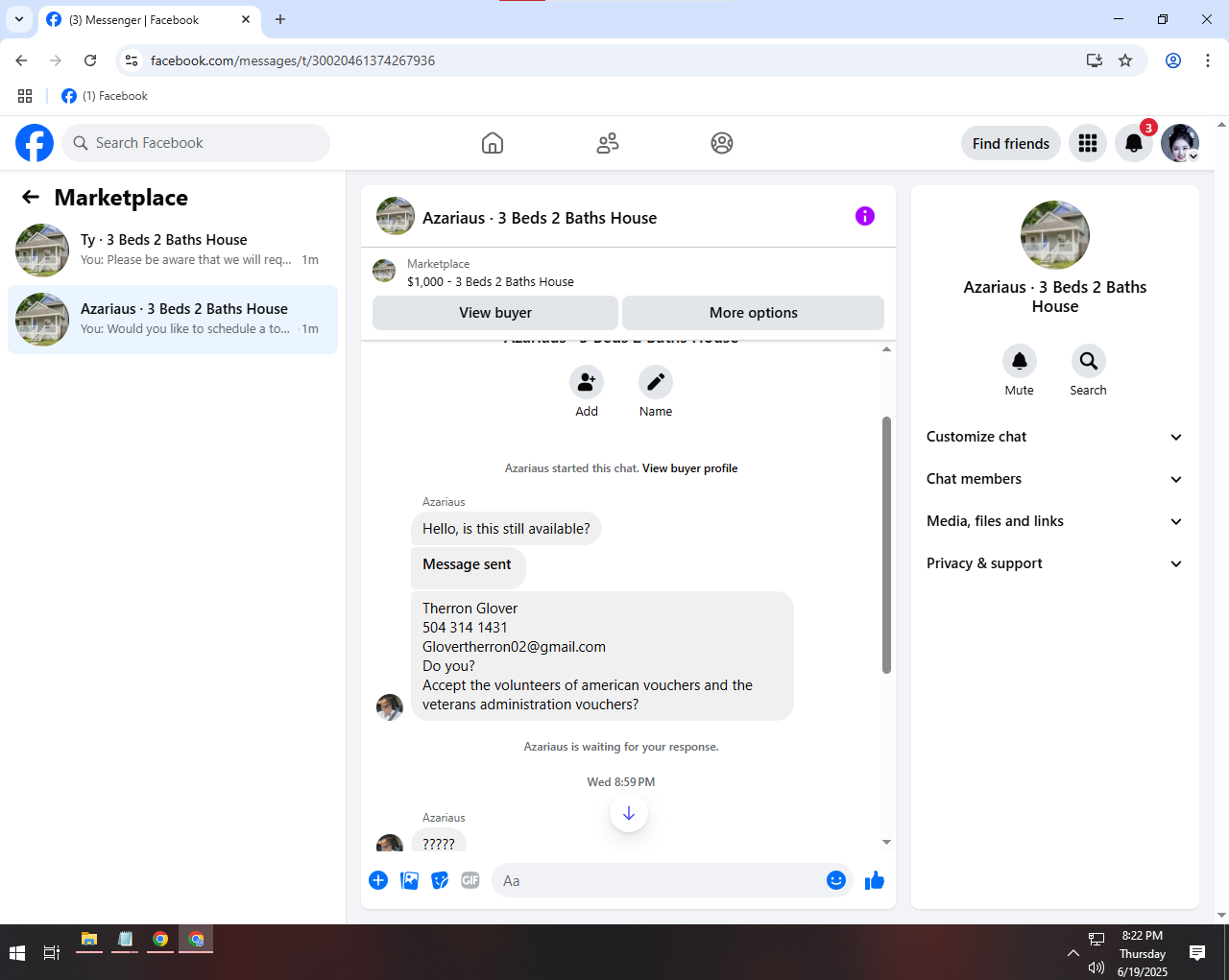1229x980 pixels.
Task: Open the house listing thumbnail in right panel
Action: pos(1055,235)
